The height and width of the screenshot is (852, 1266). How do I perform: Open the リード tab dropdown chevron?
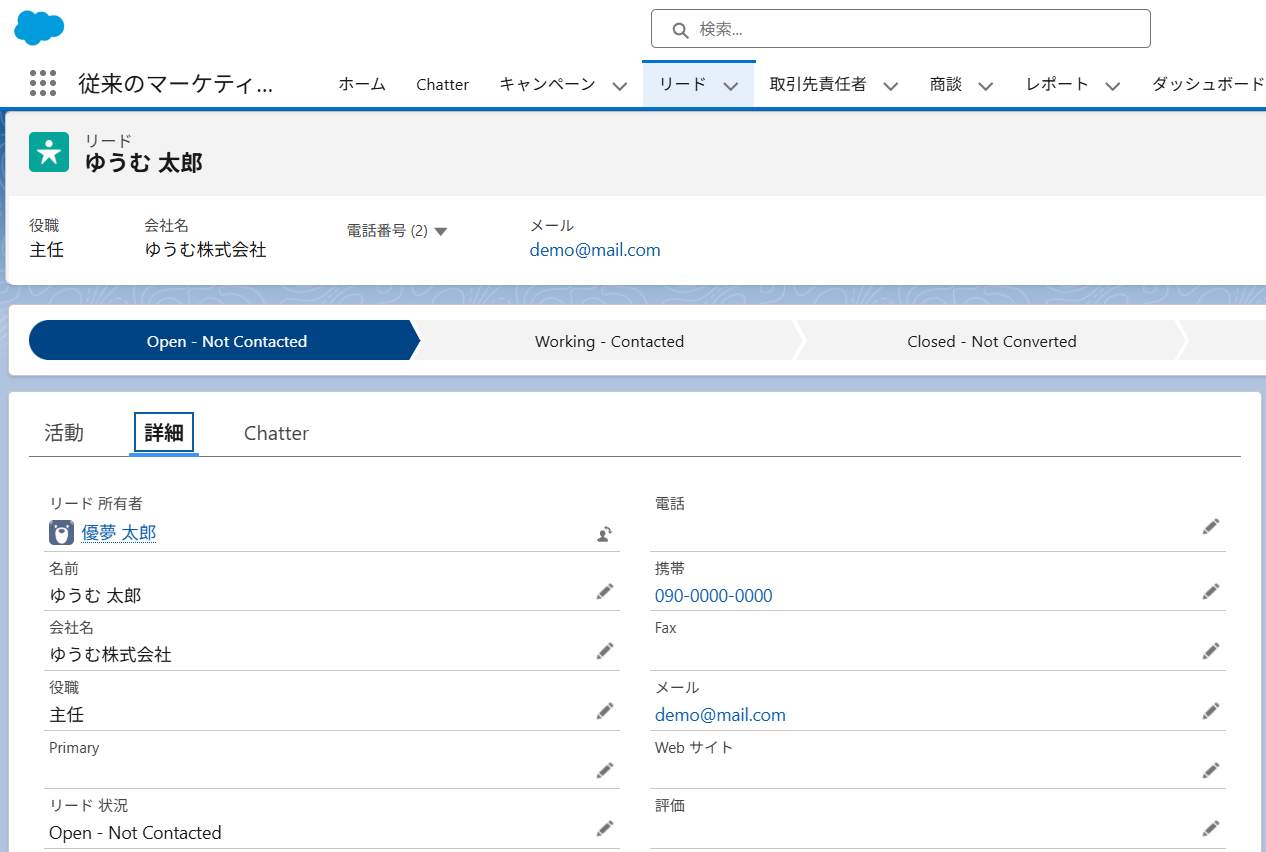[731, 86]
